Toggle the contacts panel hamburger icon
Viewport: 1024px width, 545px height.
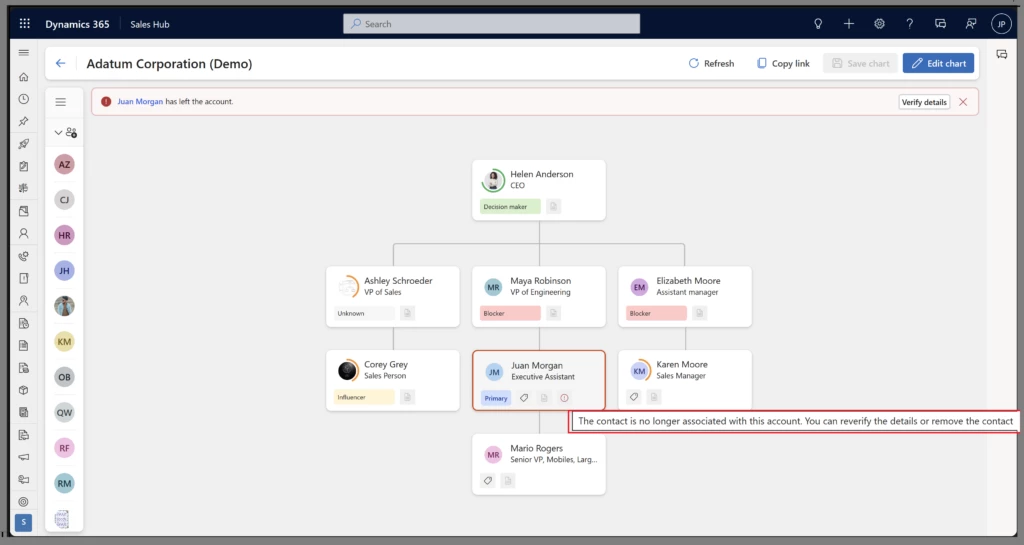coord(61,102)
